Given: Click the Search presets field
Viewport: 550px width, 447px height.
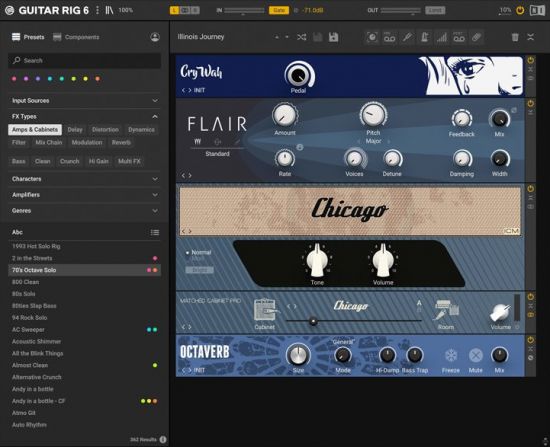Looking at the screenshot, I should point(85,61).
